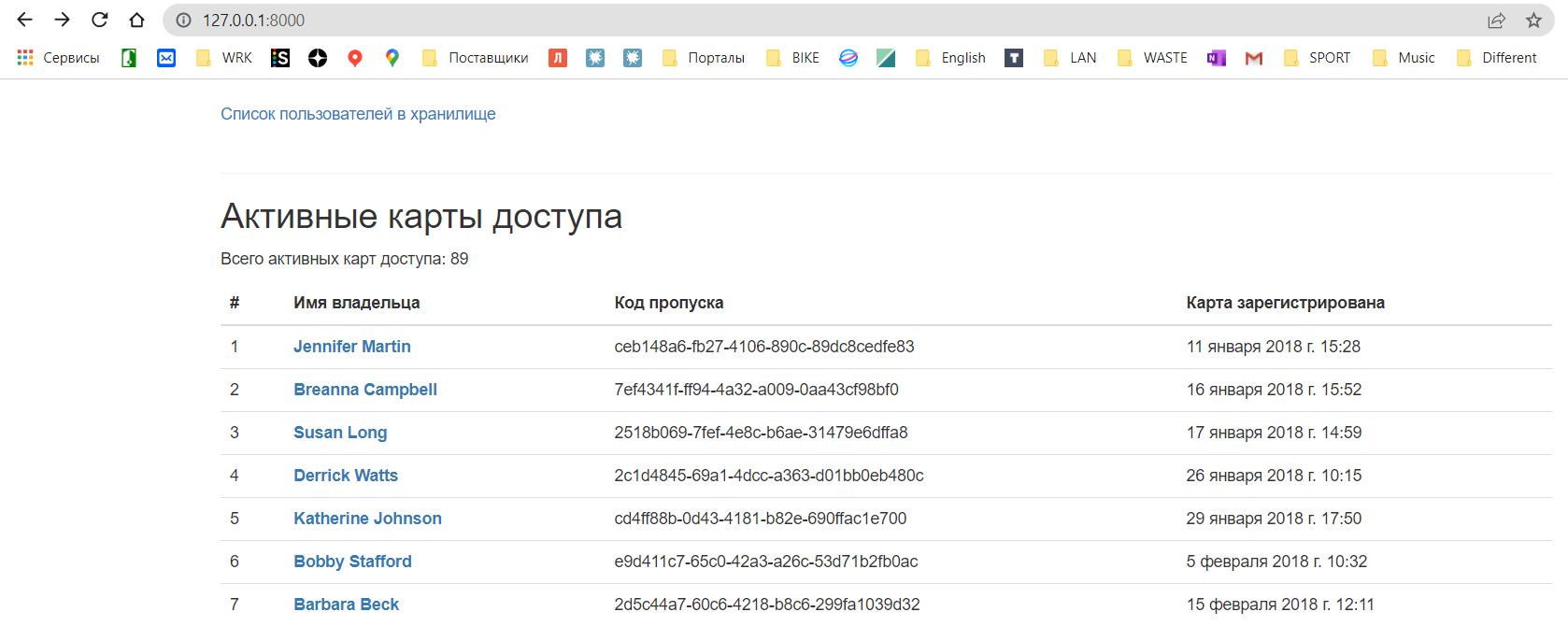Click the Всего активных карт доступа: 89 text
1568x626 pixels.
pyautogui.click(x=345, y=259)
